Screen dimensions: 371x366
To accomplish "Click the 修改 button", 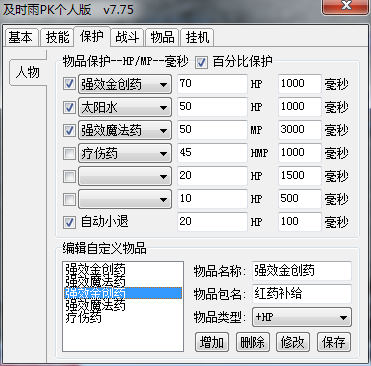I will point(293,342).
